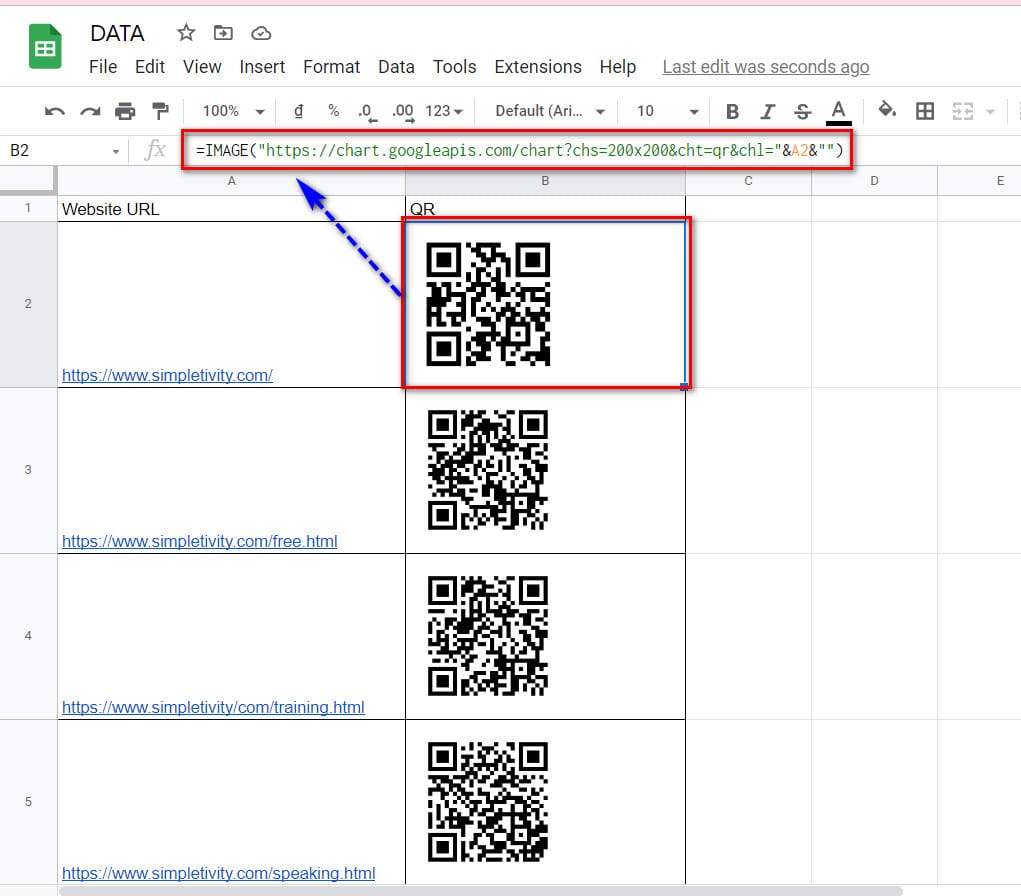Click the formula bar input field

pos(518,150)
